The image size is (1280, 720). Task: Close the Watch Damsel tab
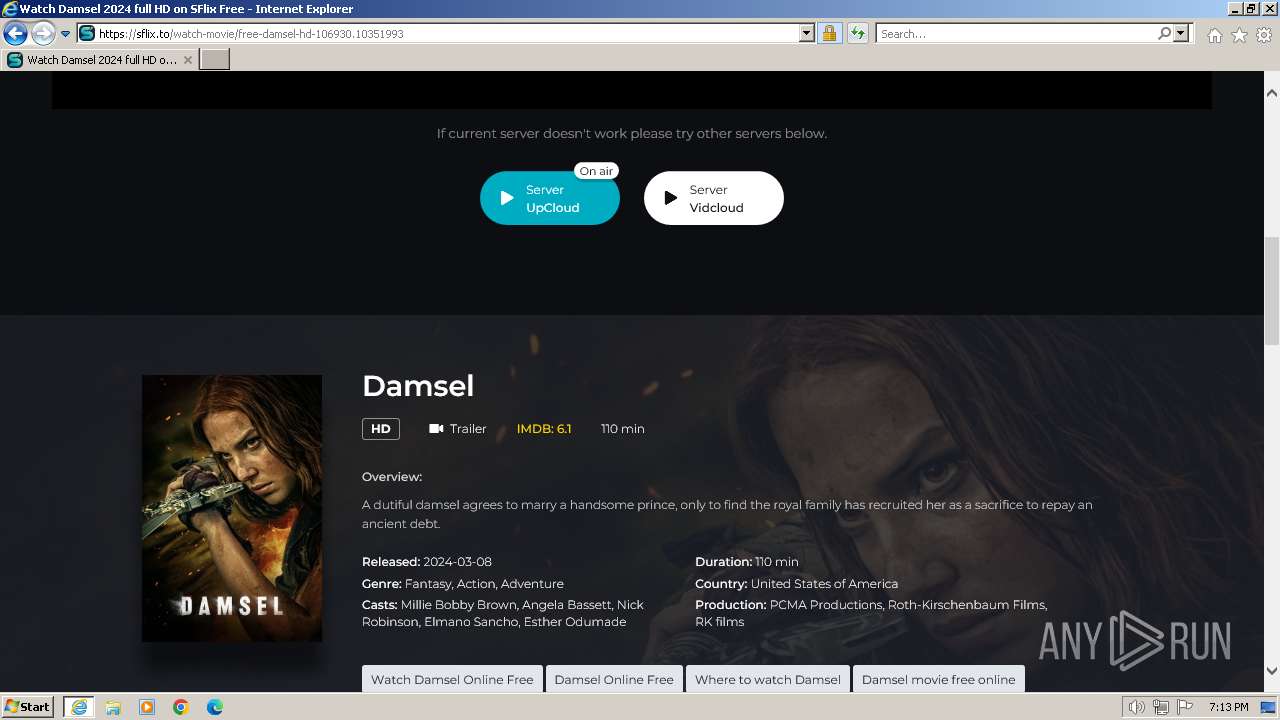188,60
